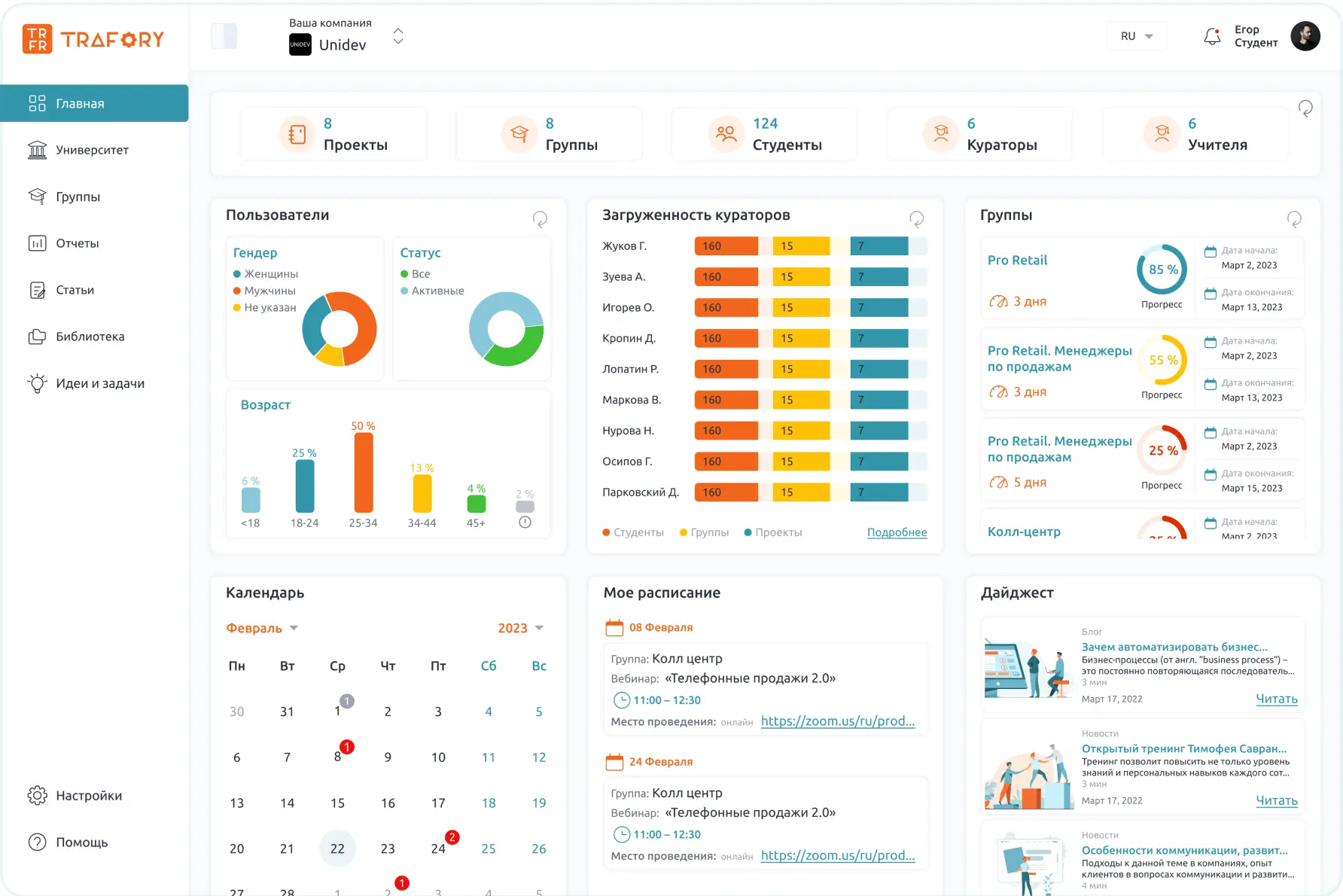
Task: Click the 85% progress ring for Pro Retail
Action: point(1162,270)
